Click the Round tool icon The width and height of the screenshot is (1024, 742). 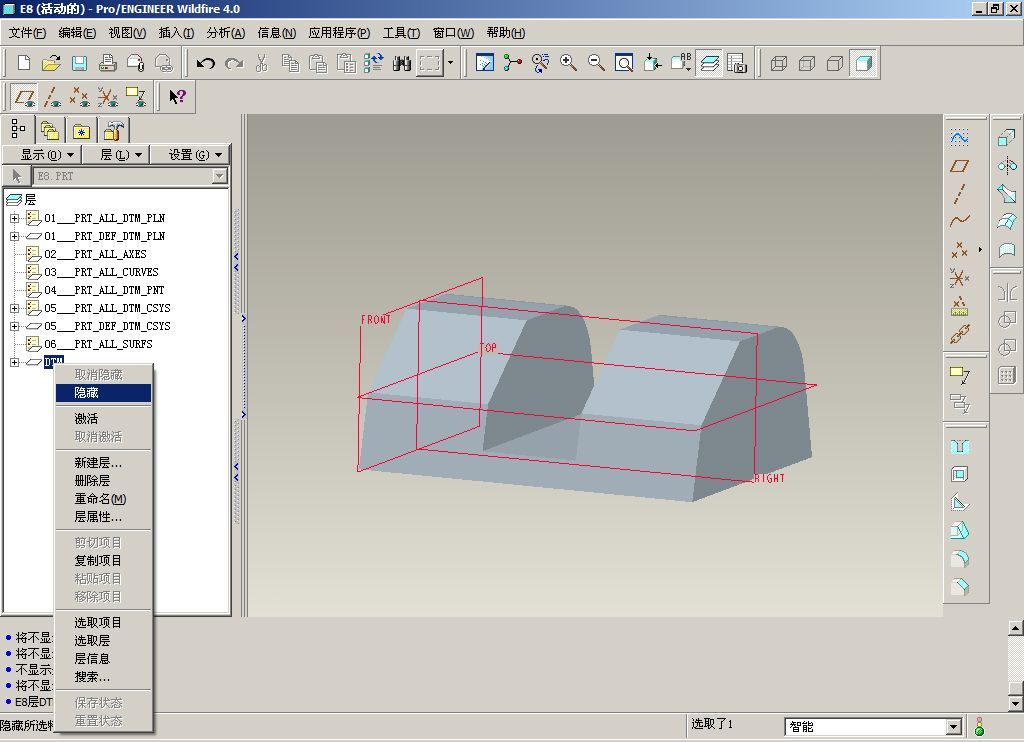959,559
